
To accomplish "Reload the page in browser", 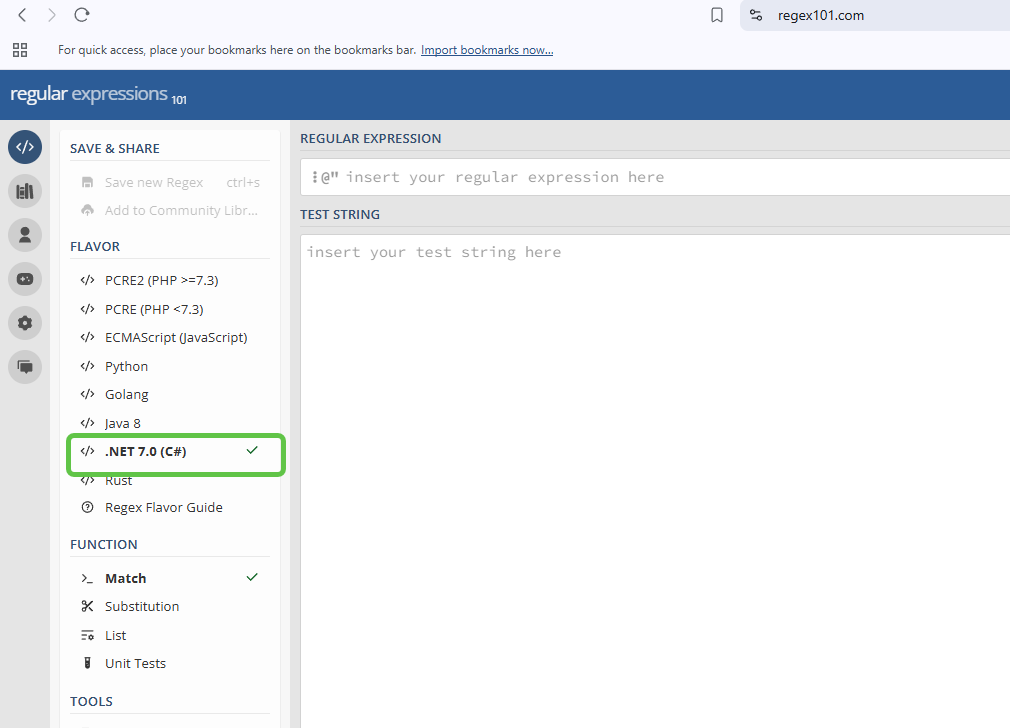I will (x=82, y=15).
